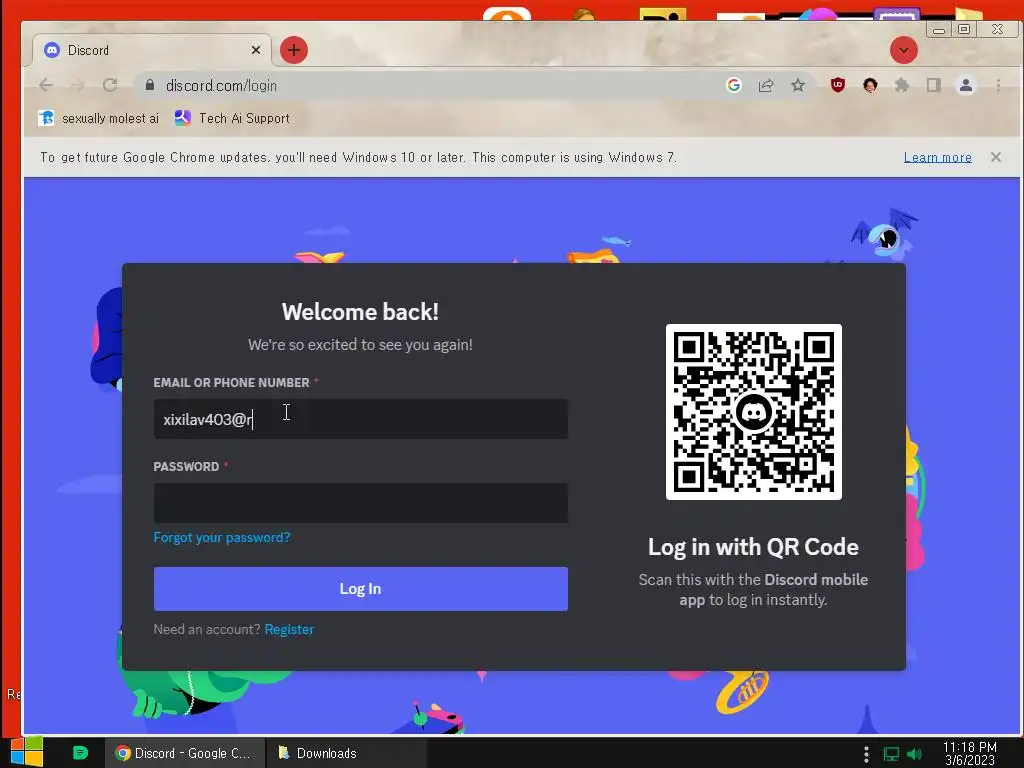This screenshot has width=1024, height=768.
Task: Open the Windows Start button
Action: tap(27, 752)
